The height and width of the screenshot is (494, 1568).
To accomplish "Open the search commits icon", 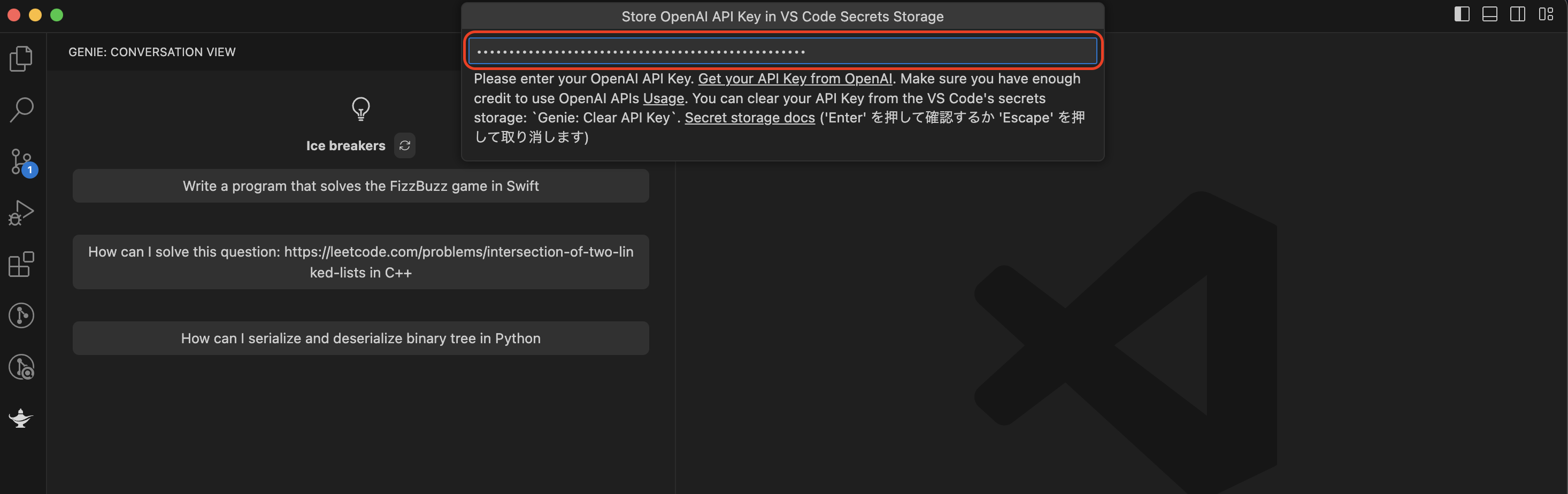I will click(21, 367).
